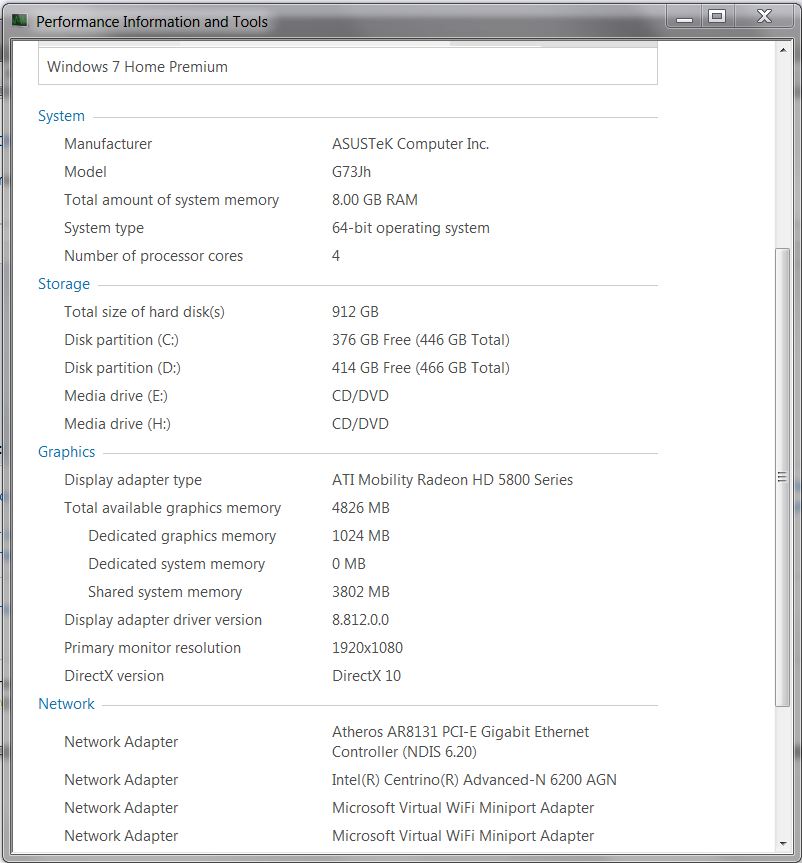Click the title bar text
This screenshot has width=802, height=863.
click(x=152, y=21)
